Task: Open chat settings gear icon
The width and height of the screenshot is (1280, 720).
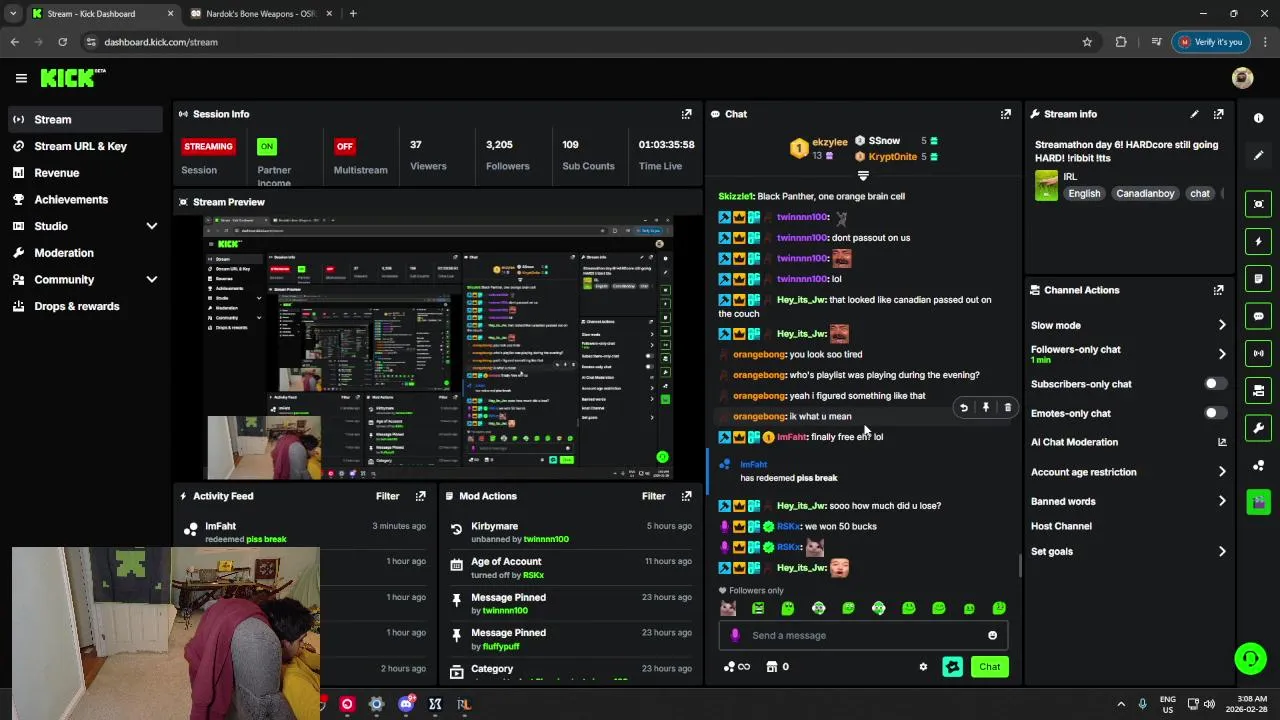Action: click(x=923, y=667)
